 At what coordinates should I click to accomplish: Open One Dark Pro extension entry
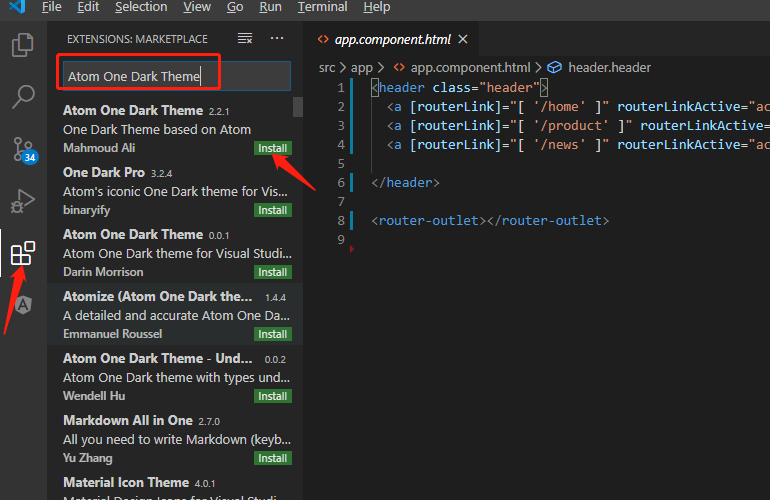[174, 191]
